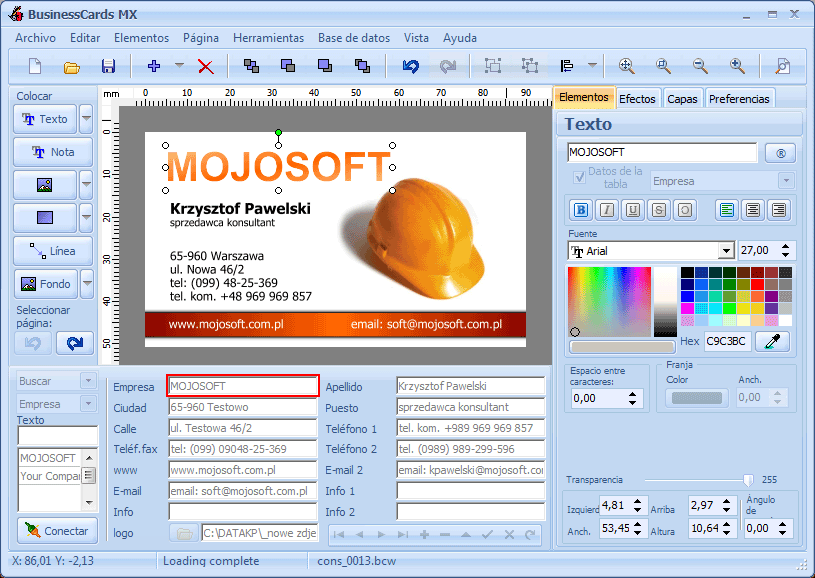The height and width of the screenshot is (578, 815).
Task: Click the Ciudad field with 65-960 Testowo
Action: pos(243,407)
